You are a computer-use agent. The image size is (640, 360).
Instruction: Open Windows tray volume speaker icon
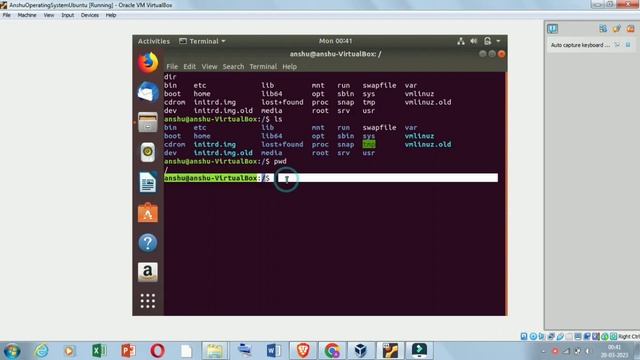588,351
